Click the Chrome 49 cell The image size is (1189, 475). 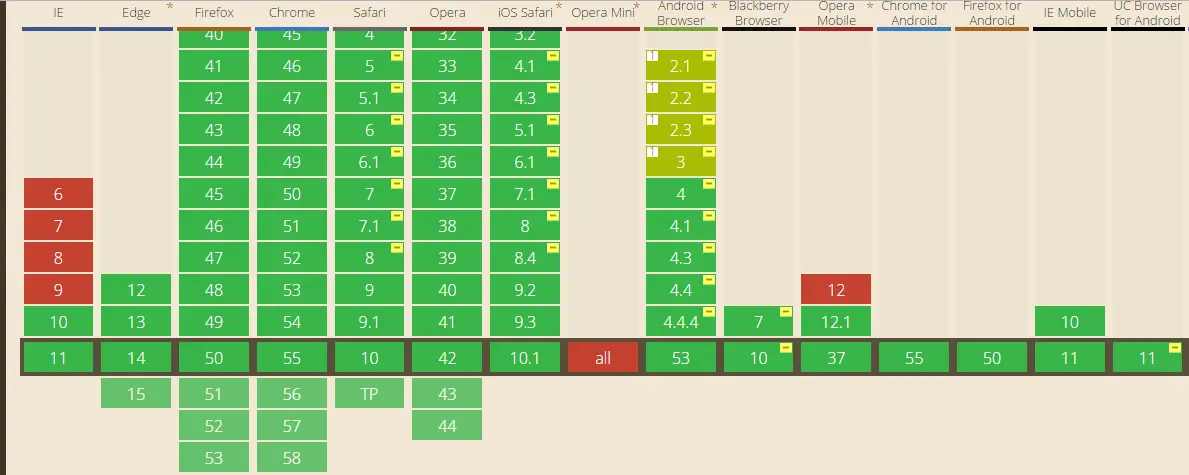[292, 162]
